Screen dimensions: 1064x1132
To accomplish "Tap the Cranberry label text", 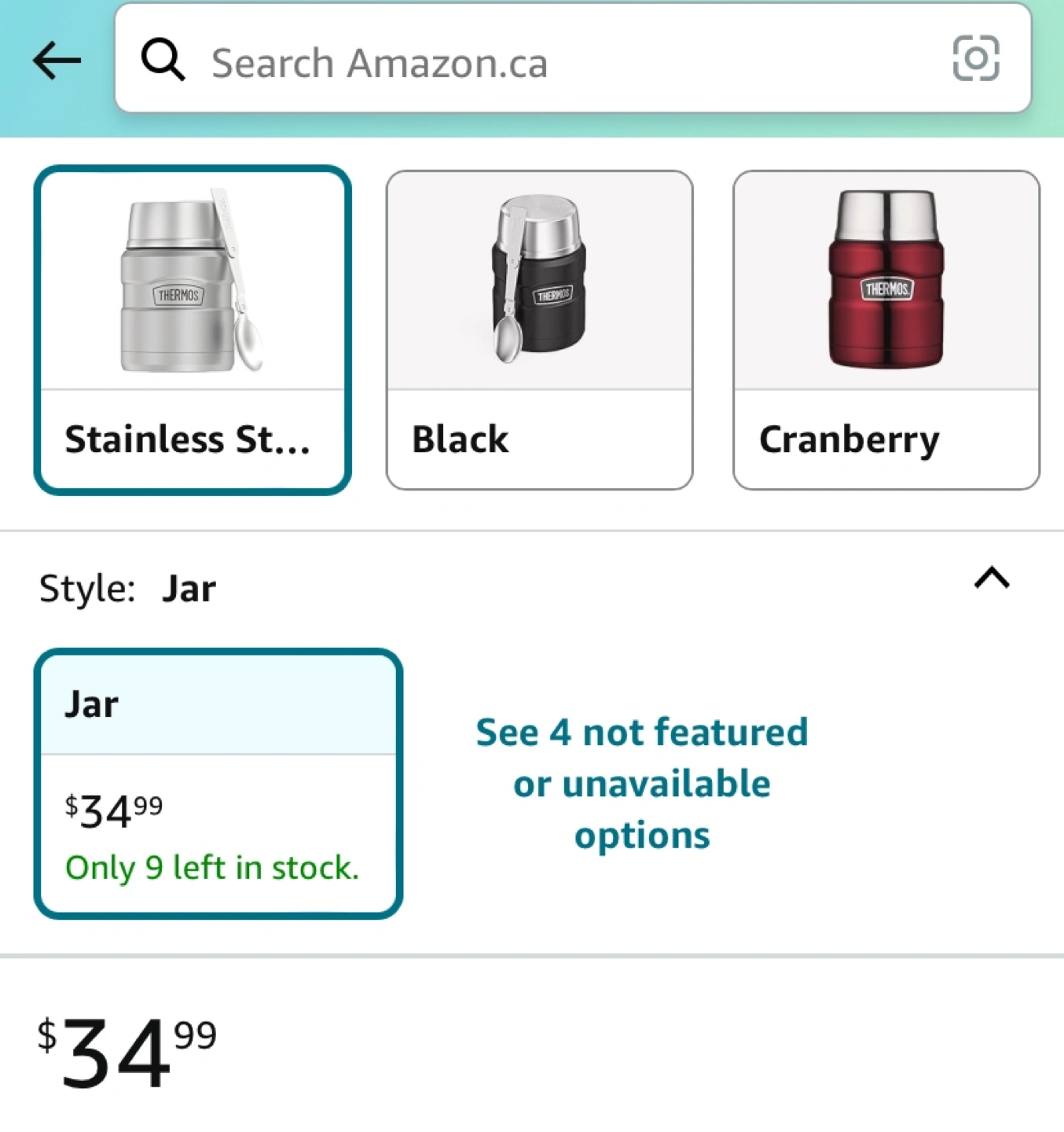I will pos(849,439).
